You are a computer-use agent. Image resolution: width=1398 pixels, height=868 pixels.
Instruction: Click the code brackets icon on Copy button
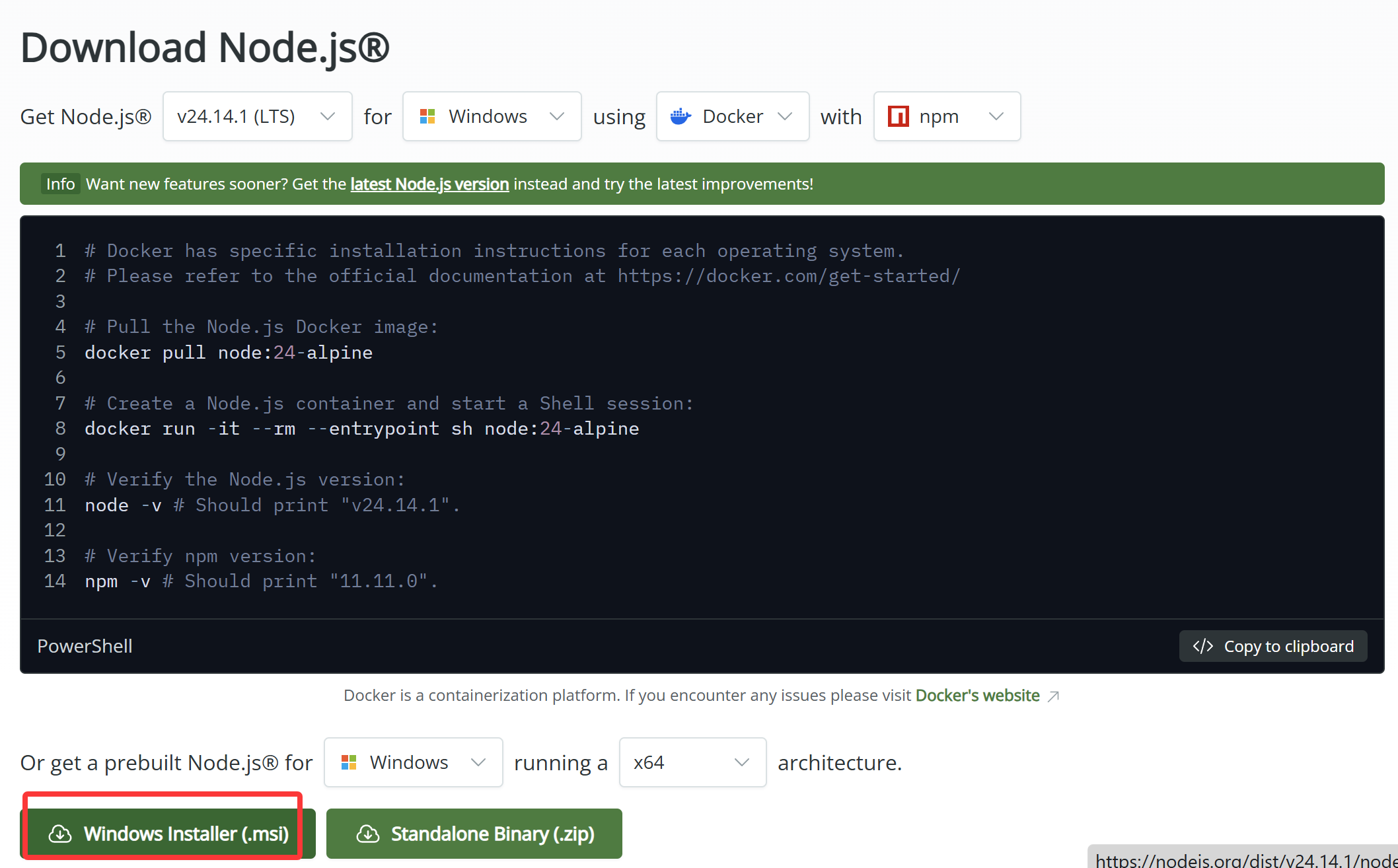point(1203,646)
